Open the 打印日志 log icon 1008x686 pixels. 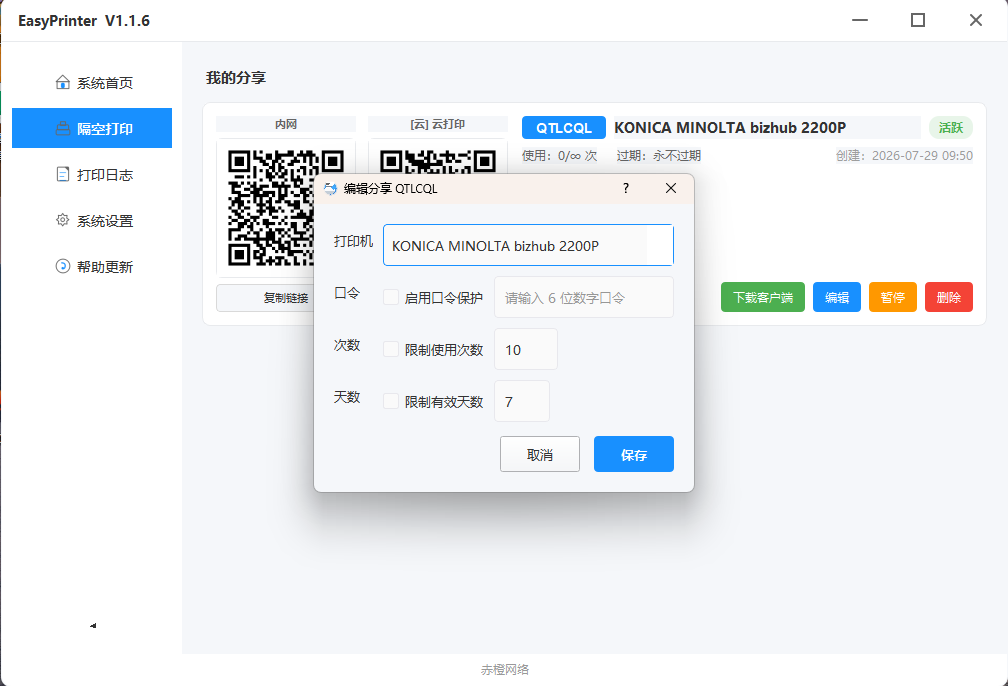tap(62, 174)
